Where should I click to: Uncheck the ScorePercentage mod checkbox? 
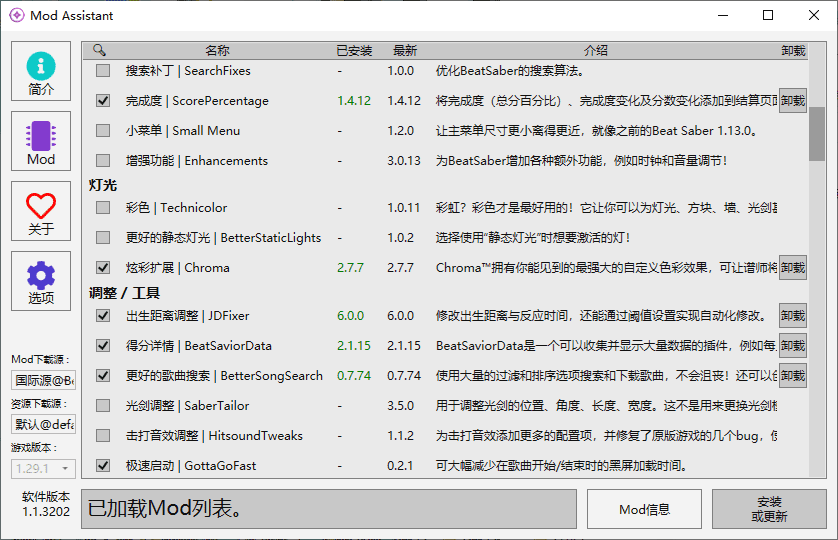[x=103, y=101]
